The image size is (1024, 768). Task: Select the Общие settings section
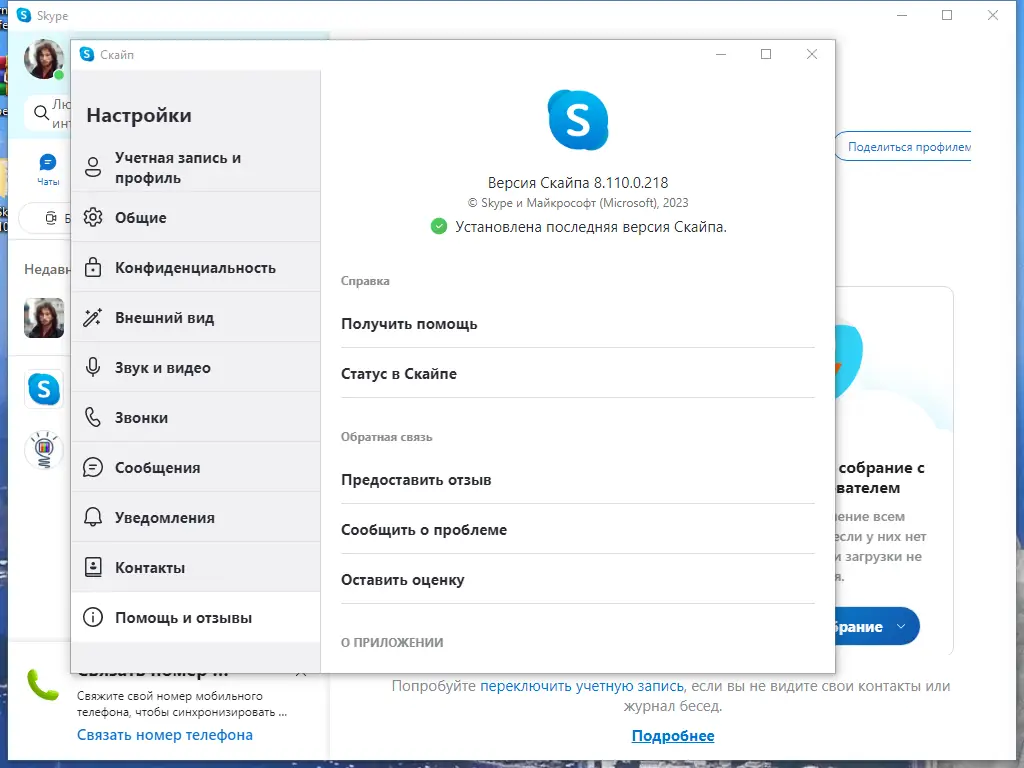195,217
